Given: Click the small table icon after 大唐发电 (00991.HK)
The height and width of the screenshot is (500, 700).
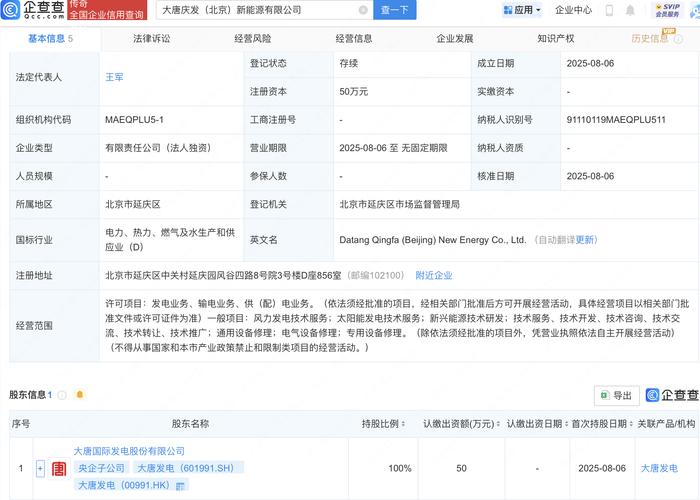Looking at the screenshot, I should tap(180, 485).
